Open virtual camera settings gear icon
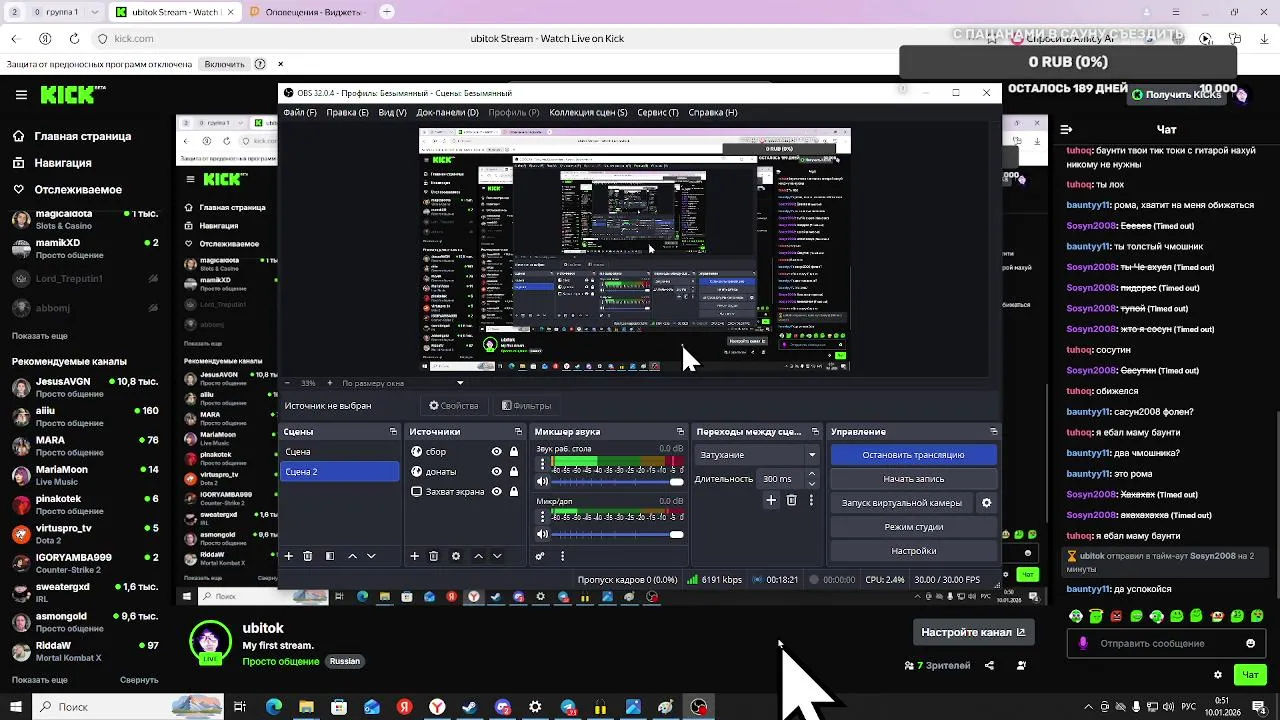Screen dimensions: 1280x720 tap(986, 503)
